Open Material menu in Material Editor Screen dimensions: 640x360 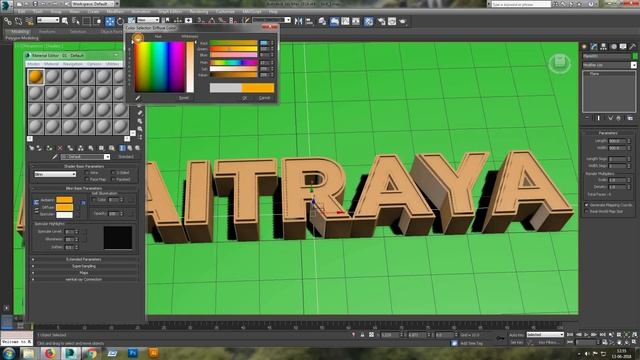coord(51,64)
